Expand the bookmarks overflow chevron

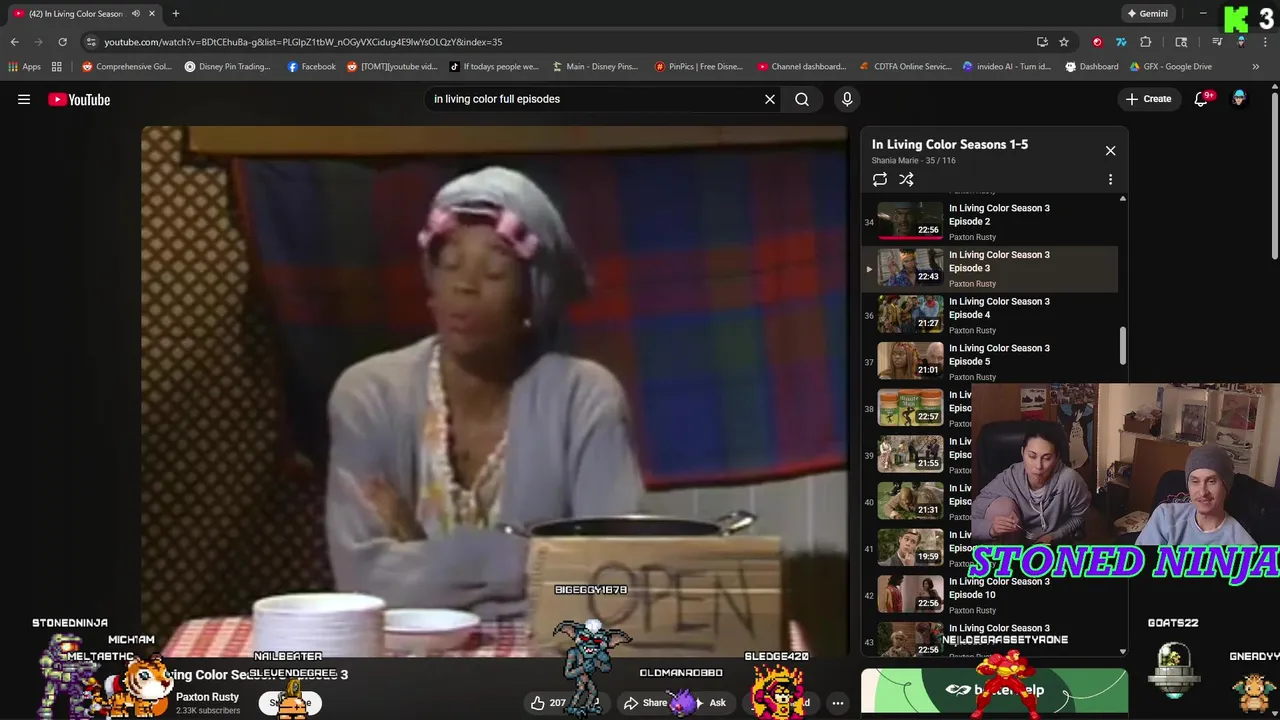pyautogui.click(x=1256, y=67)
